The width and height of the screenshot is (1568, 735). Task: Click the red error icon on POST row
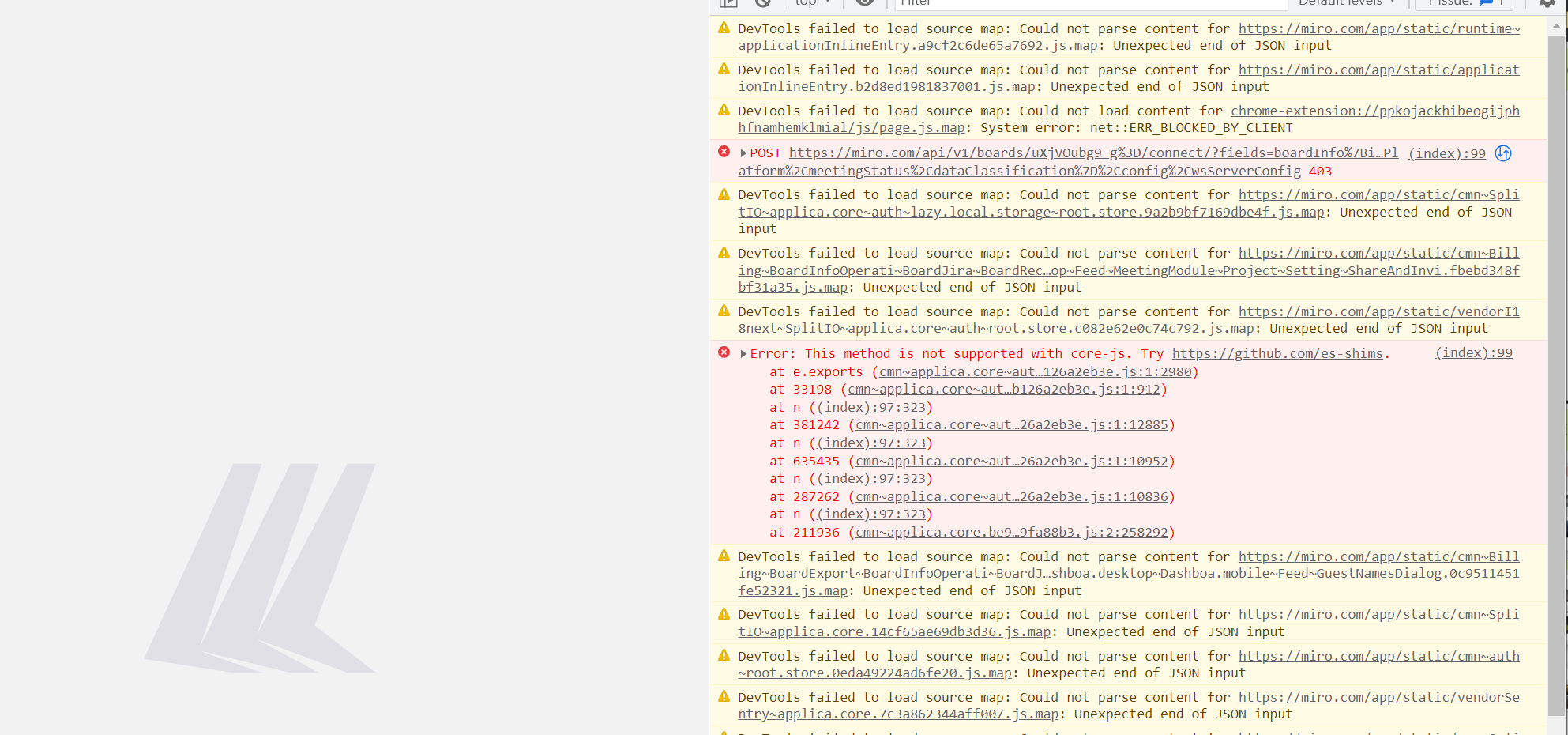point(724,152)
